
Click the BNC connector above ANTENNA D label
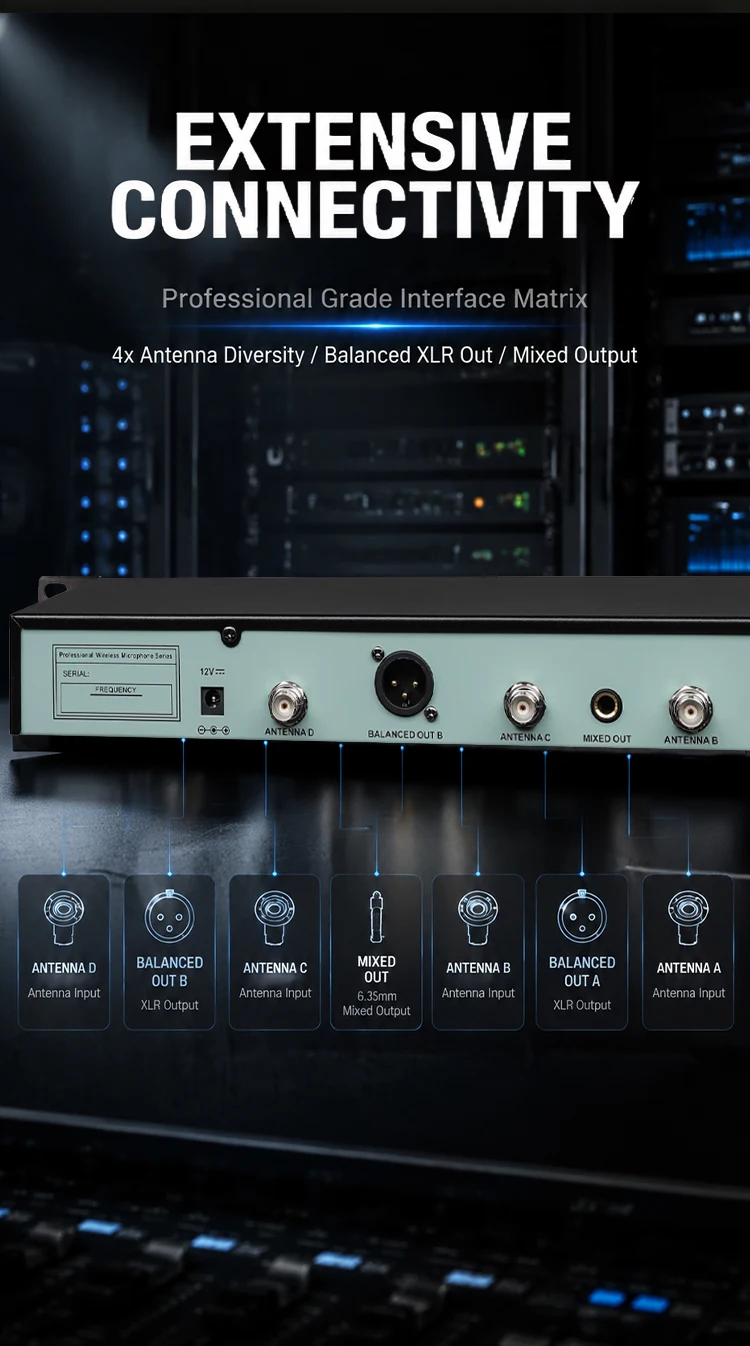pyautogui.click(x=288, y=703)
